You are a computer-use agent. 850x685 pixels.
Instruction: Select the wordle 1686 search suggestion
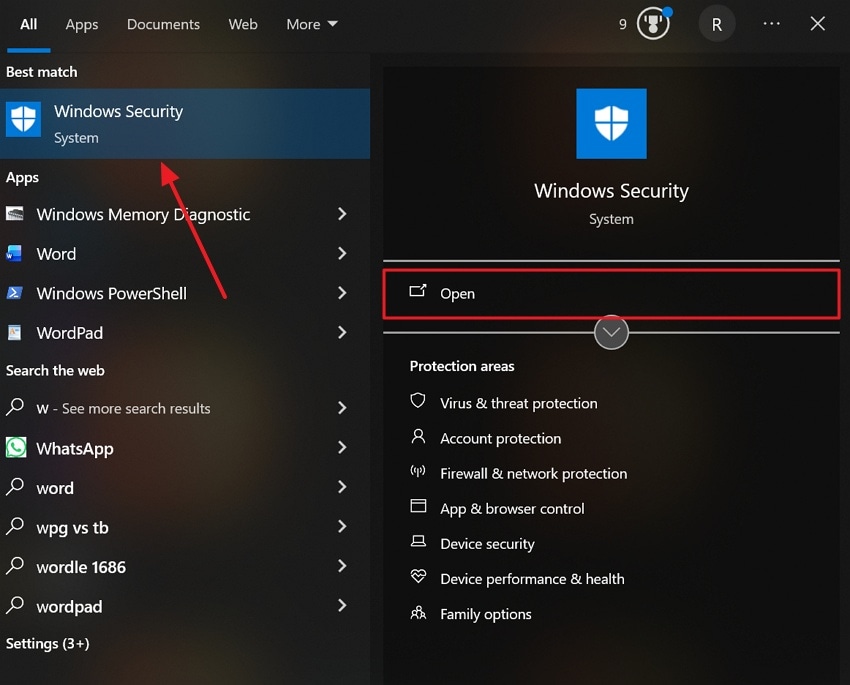click(81, 567)
